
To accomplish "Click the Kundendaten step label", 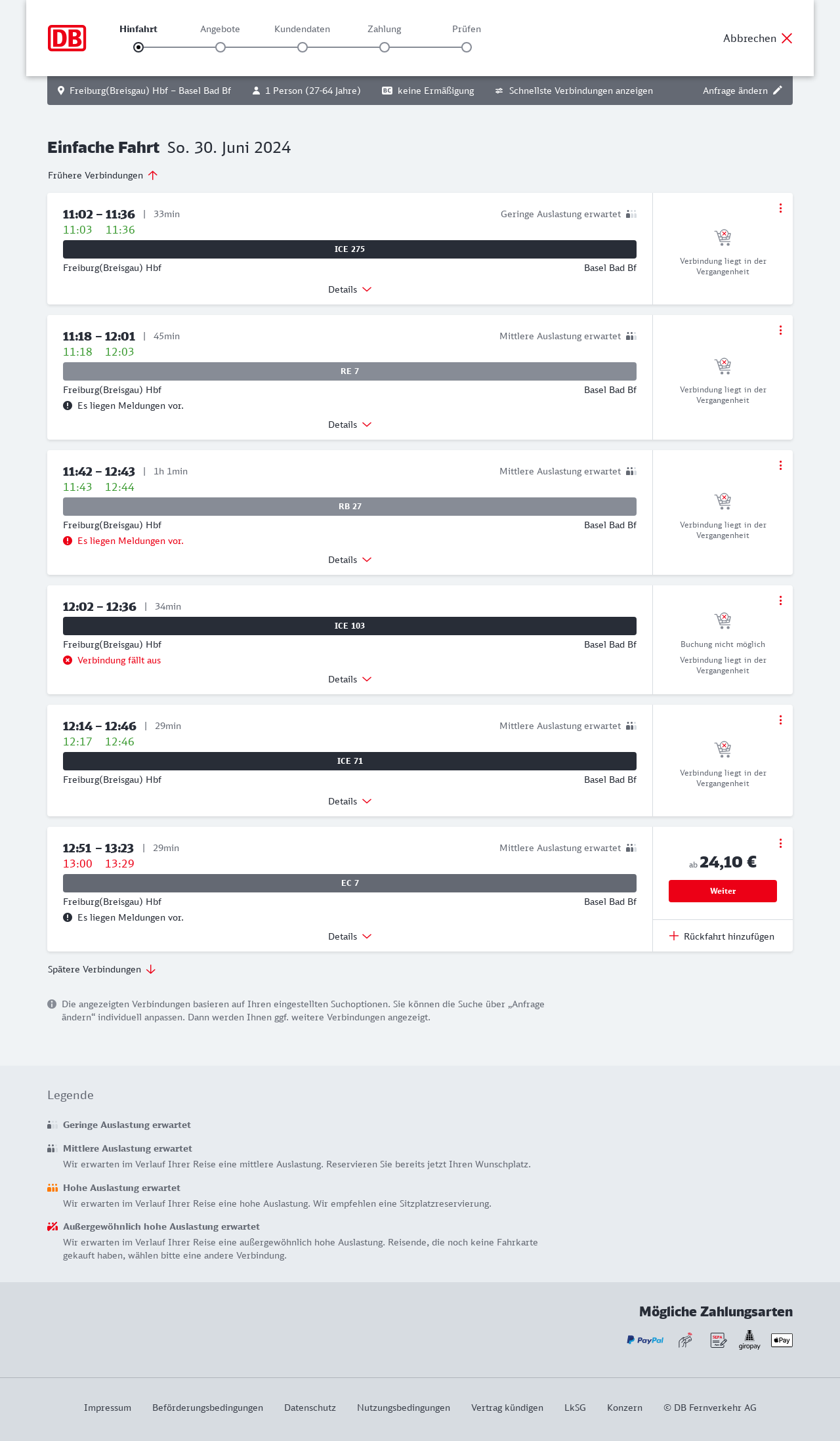I will coord(302,29).
